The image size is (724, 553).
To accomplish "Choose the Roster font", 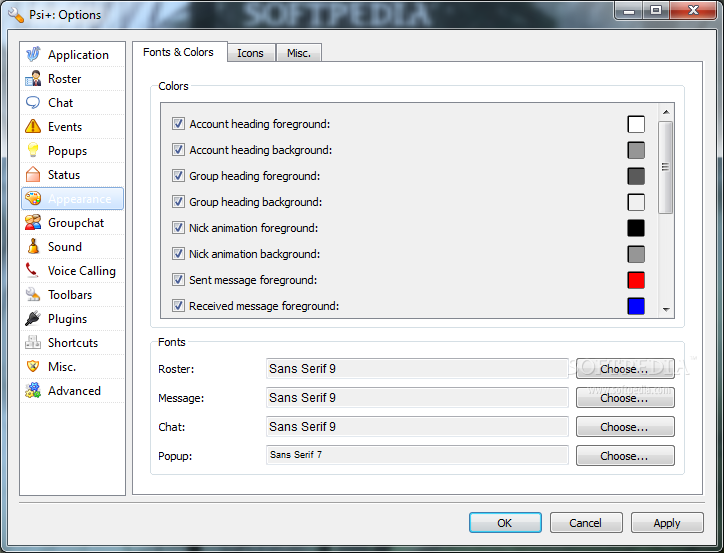I will point(625,369).
